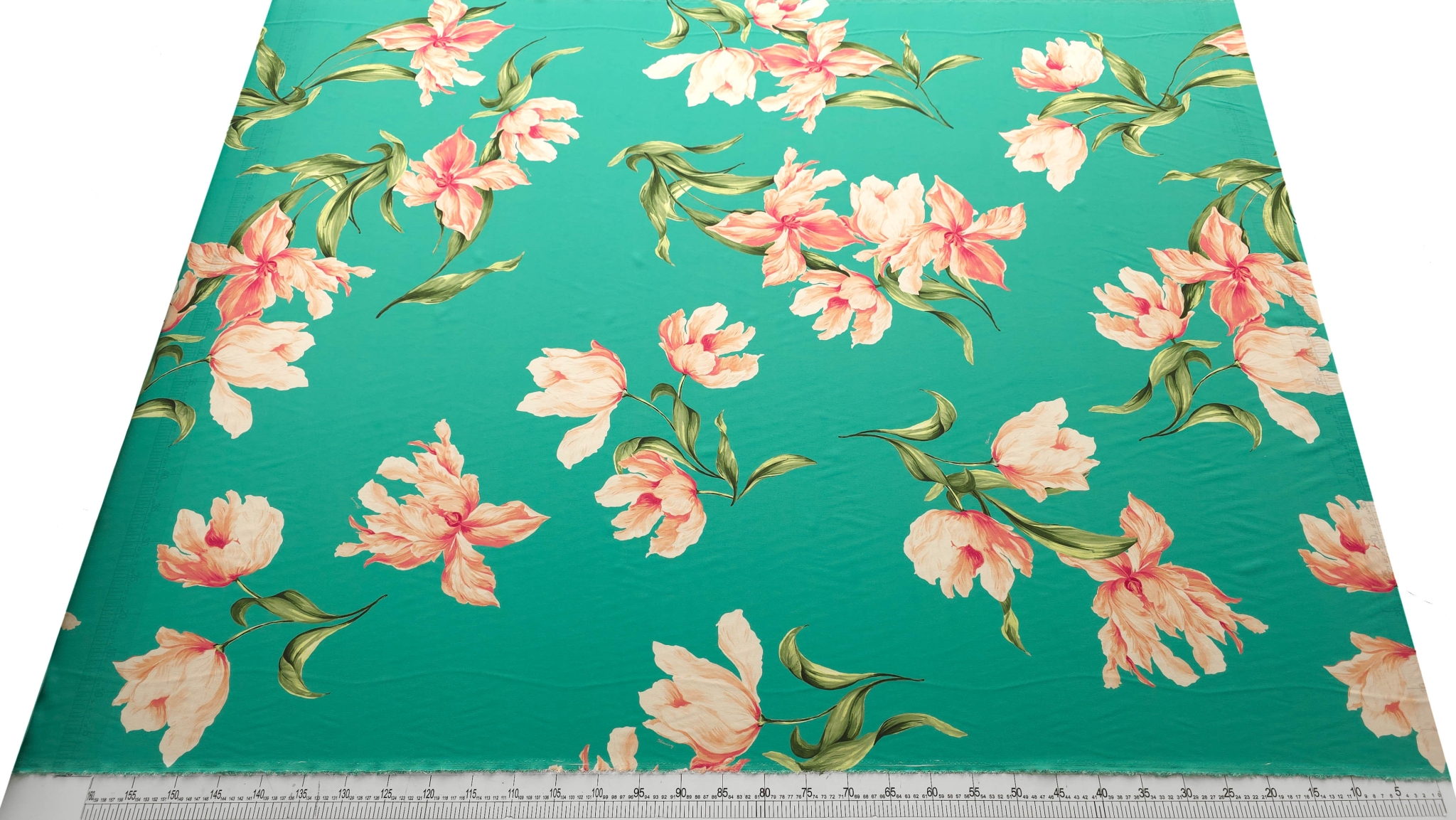Click the 5 mark on the ruler

tap(1398, 791)
